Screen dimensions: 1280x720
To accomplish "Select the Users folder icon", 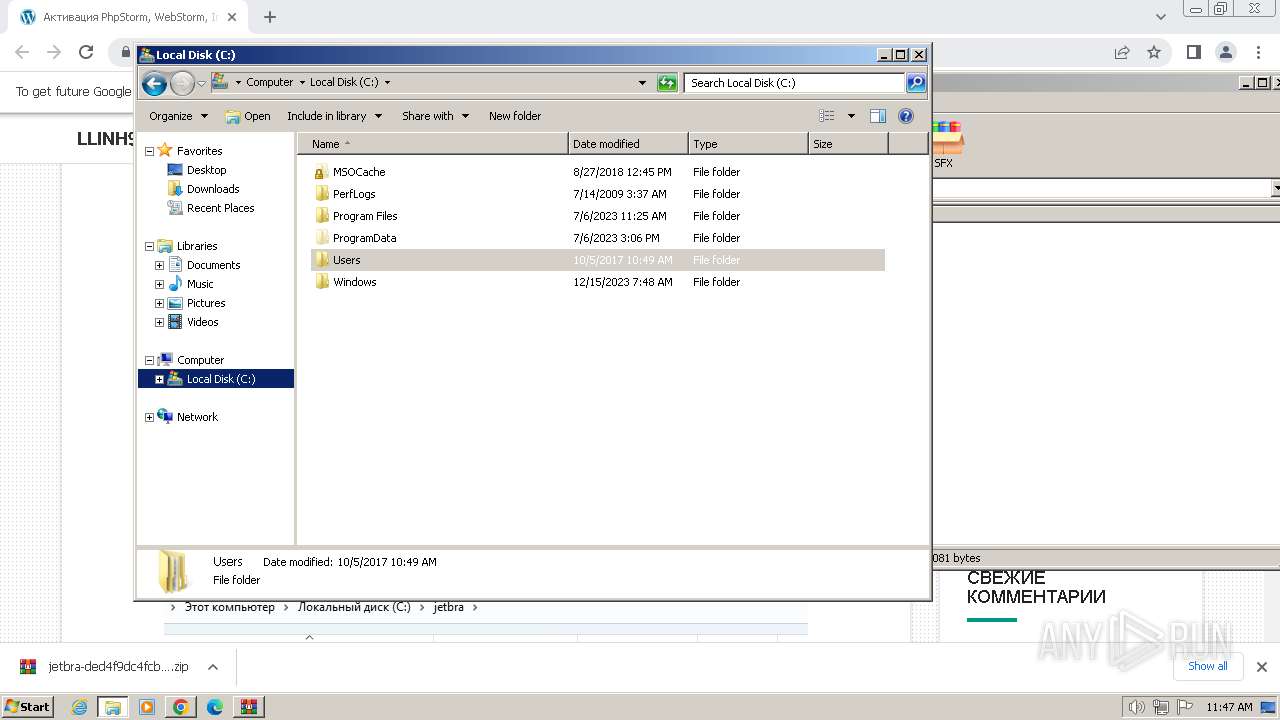I will tap(321, 260).
